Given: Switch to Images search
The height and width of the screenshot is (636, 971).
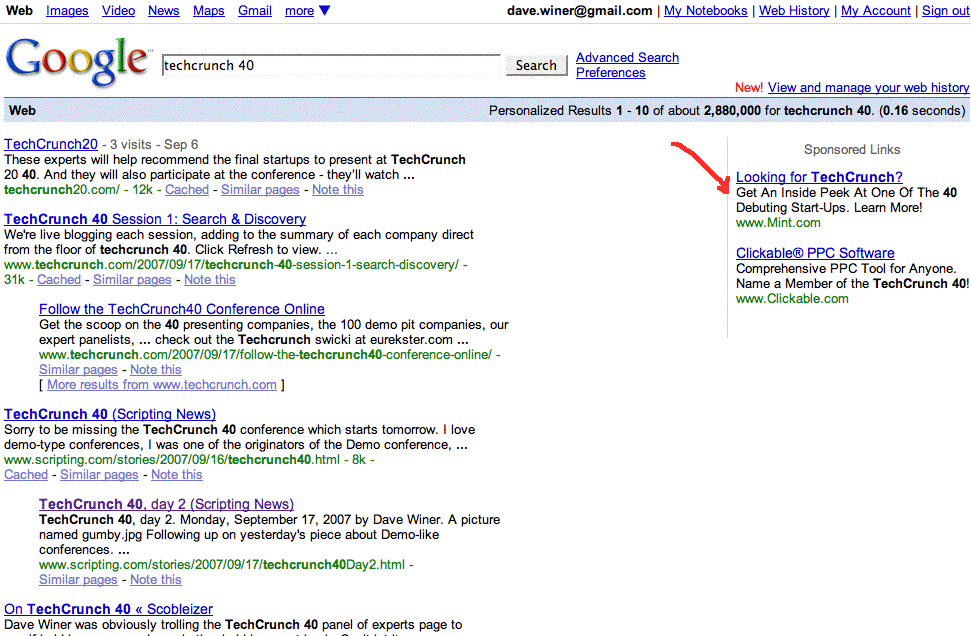Looking at the screenshot, I should tap(67, 11).
